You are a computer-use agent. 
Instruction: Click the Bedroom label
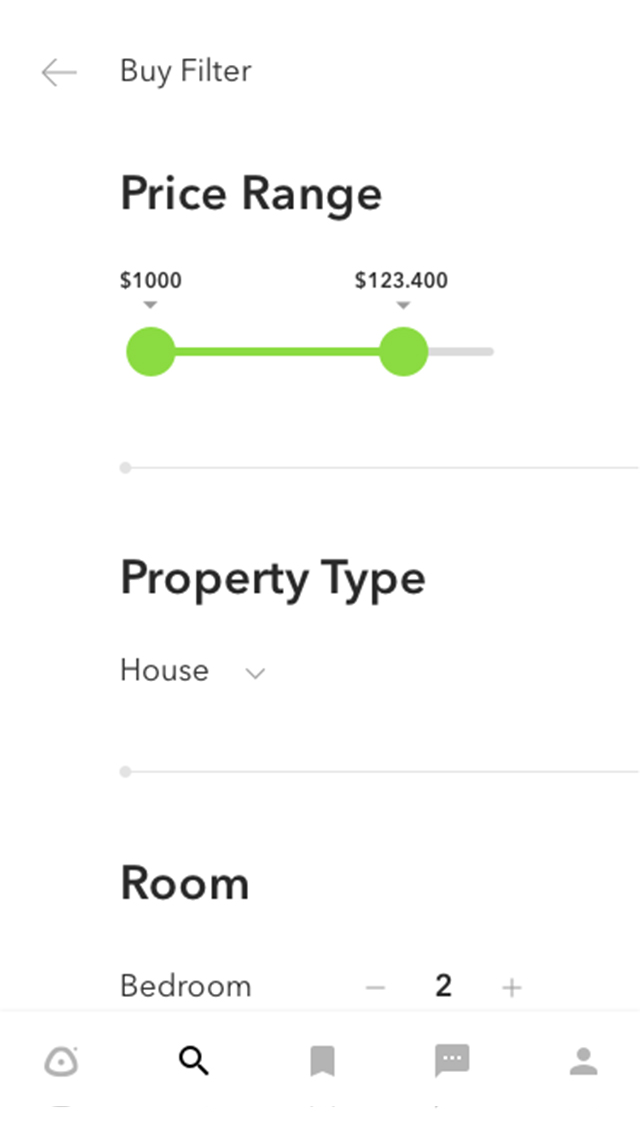(x=186, y=986)
